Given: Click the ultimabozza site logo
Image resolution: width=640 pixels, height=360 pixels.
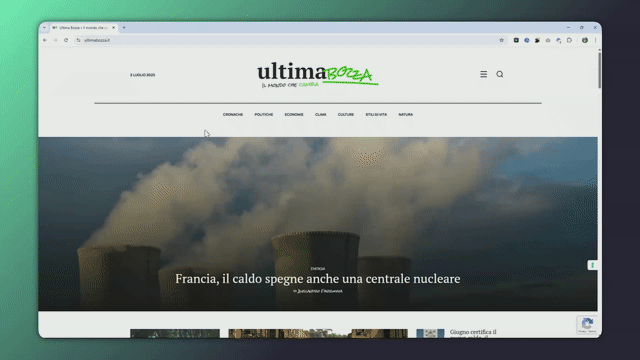Looking at the screenshot, I should coord(318,74).
